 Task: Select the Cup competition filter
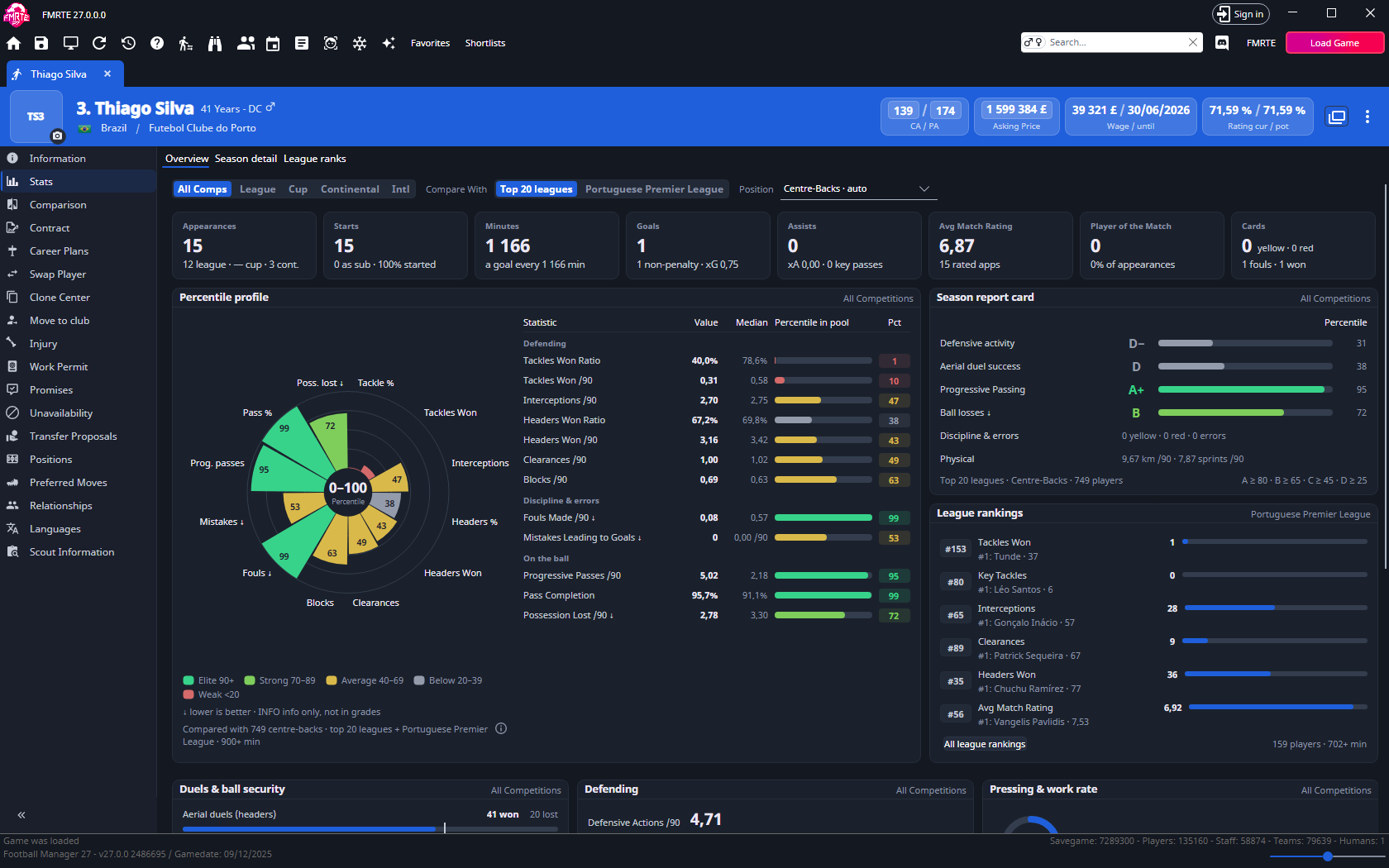[x=298, y=189]
